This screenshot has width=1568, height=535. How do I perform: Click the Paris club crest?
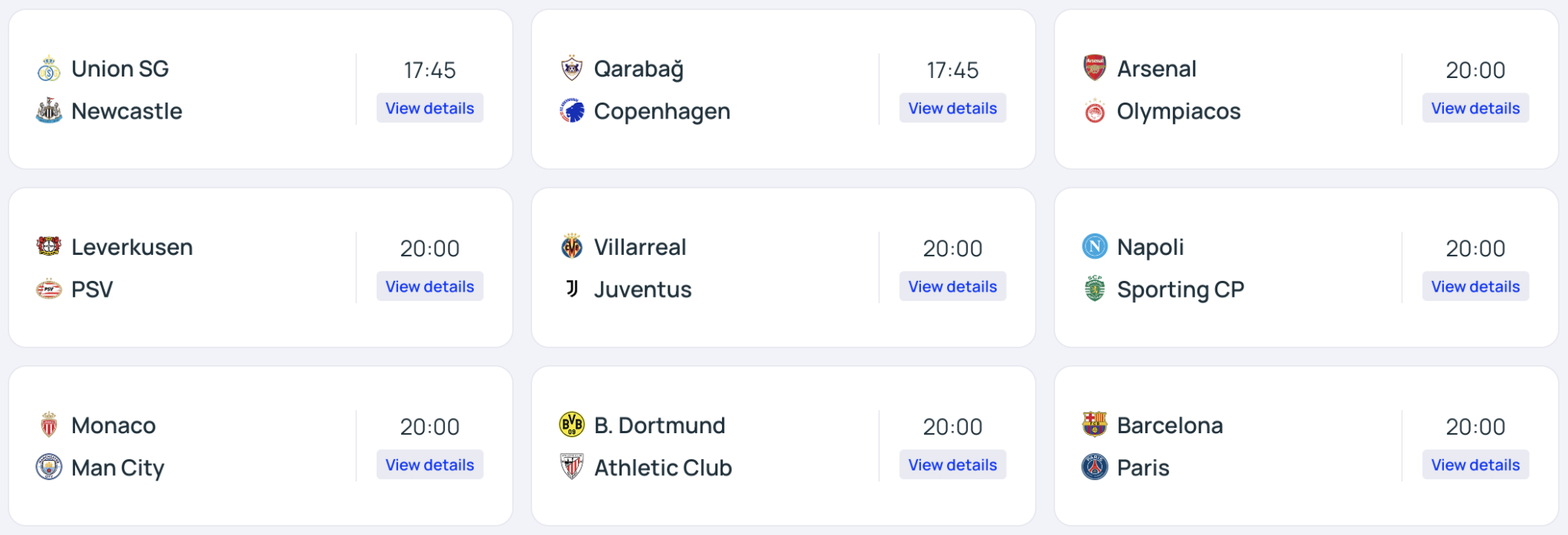[1095, 467]
